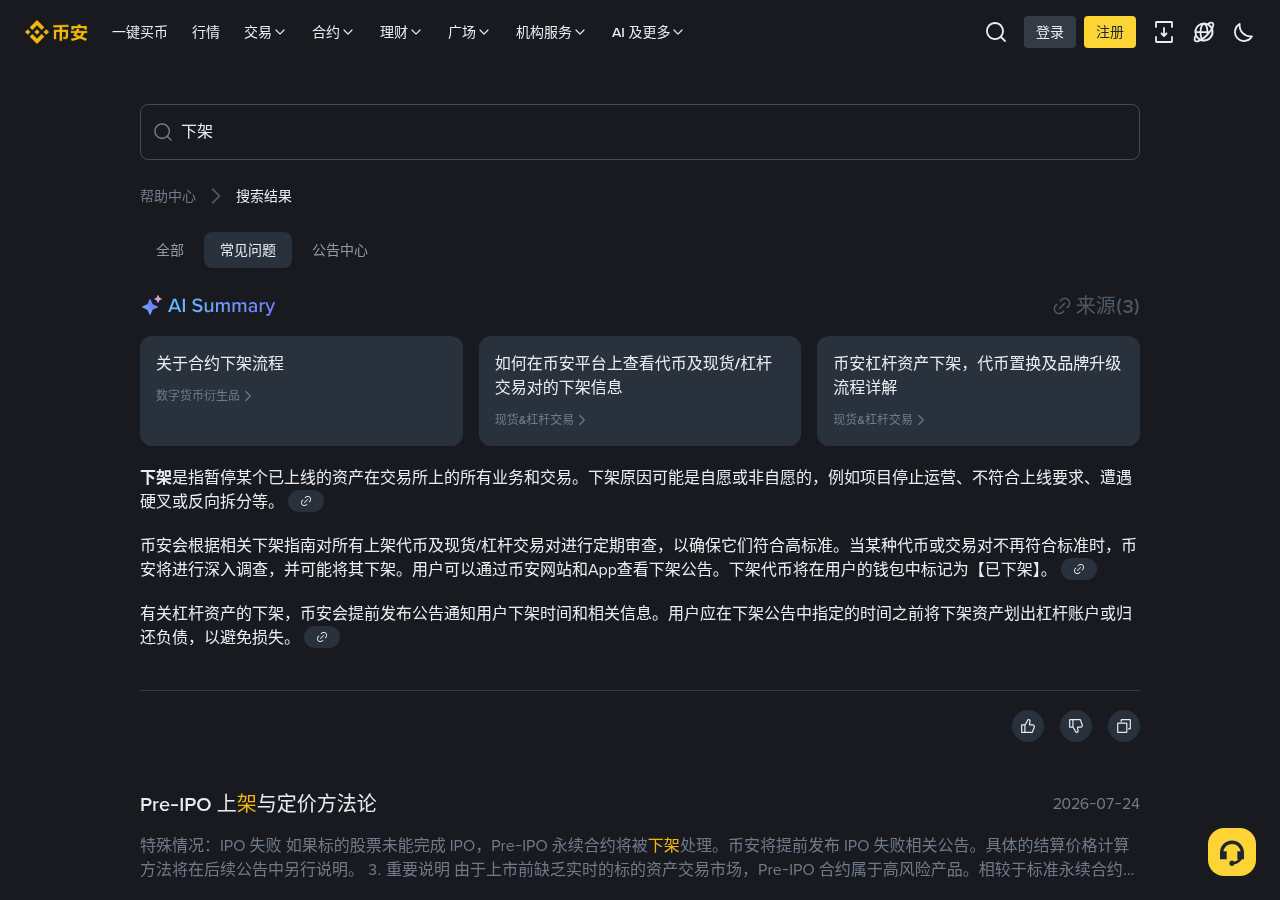The image size is (1280, 900).
Task: Expand the 理财 dropdown menu
Action: coord(401,32)
